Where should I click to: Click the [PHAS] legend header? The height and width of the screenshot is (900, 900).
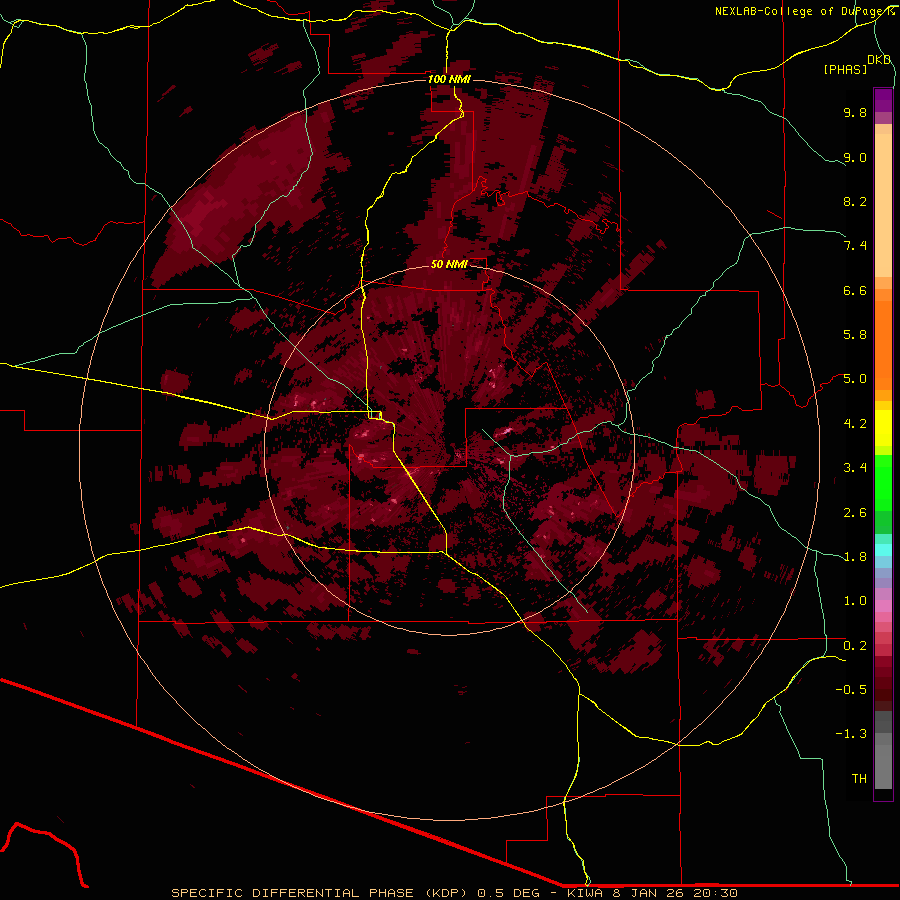[845, 69]
